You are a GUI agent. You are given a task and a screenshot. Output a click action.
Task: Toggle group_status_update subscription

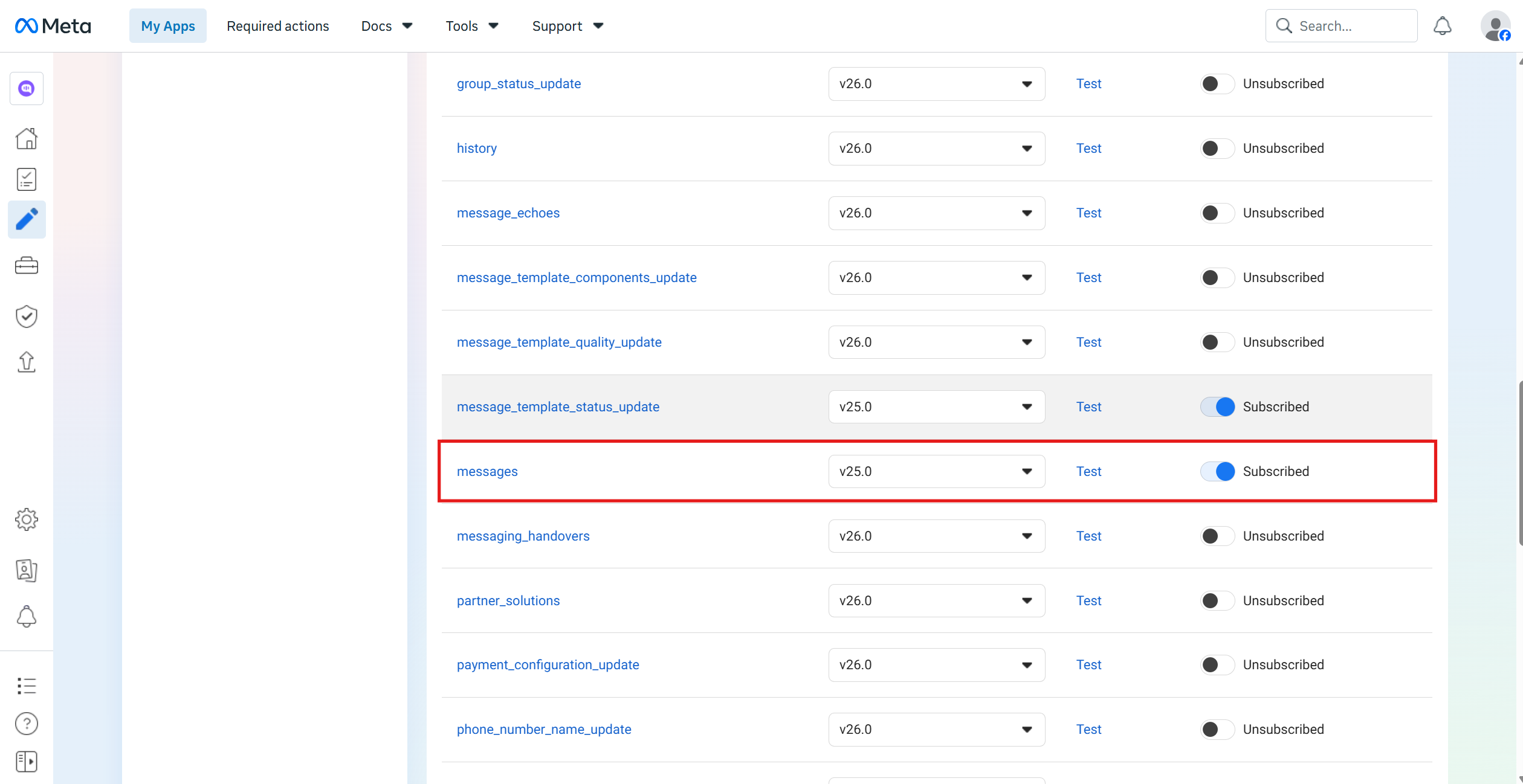click(x=1217, y=84)
